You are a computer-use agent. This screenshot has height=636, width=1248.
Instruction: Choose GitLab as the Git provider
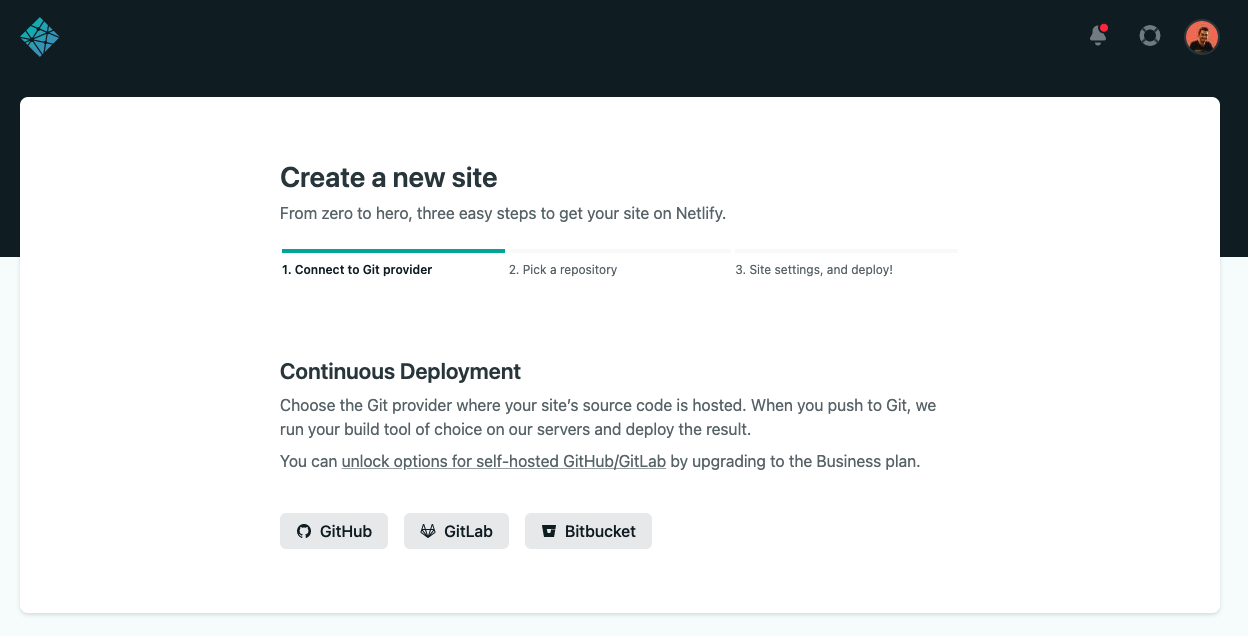(468, 531)
